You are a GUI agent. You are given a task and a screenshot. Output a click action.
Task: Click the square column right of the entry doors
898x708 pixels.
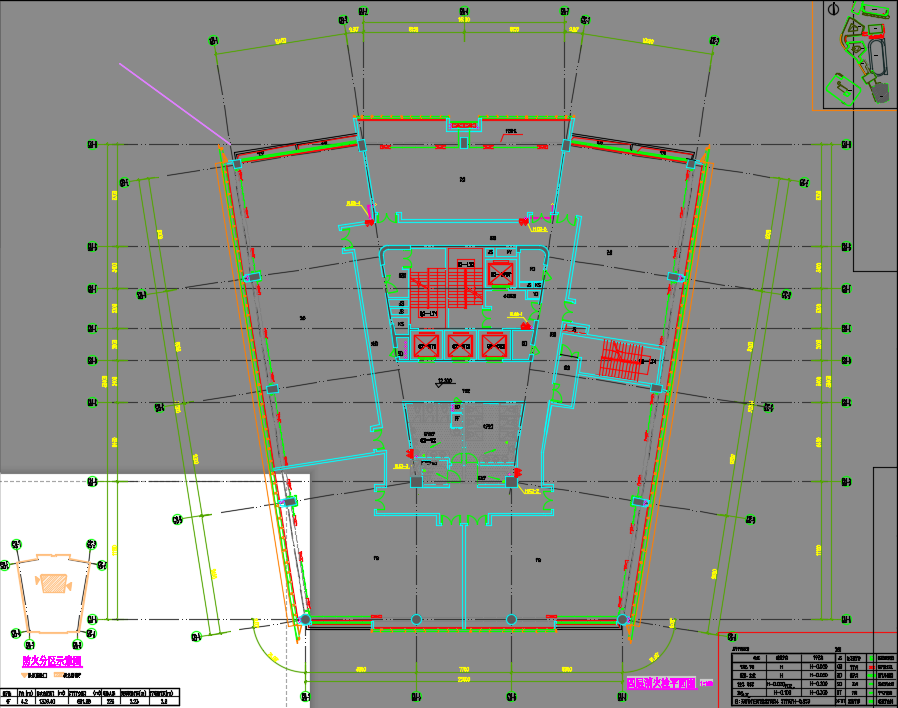[x=511, y=482]
